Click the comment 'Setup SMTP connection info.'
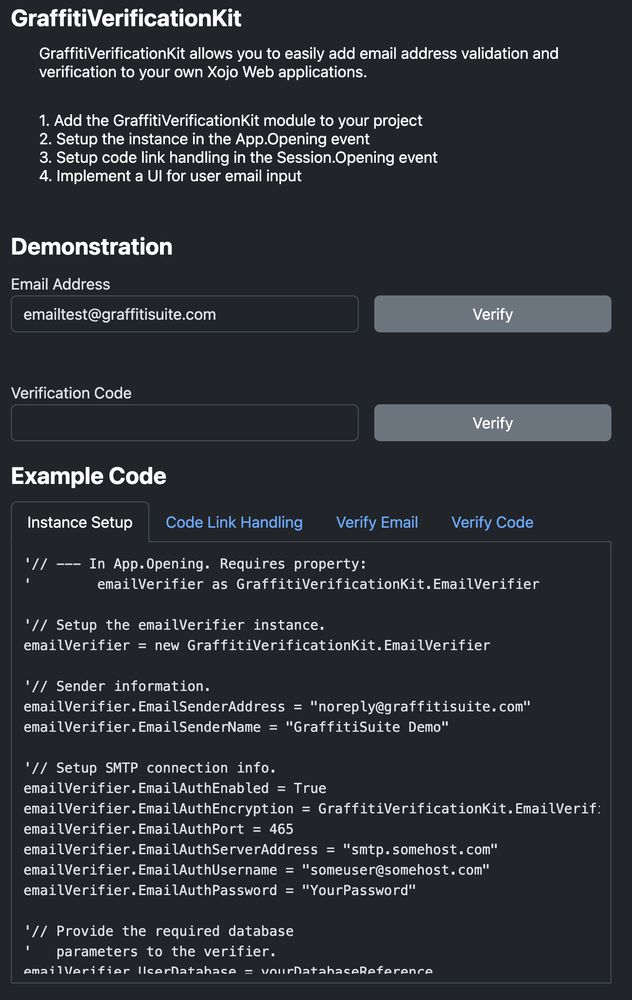Viewport: 632px width, 1000px height. pos(150,768)
